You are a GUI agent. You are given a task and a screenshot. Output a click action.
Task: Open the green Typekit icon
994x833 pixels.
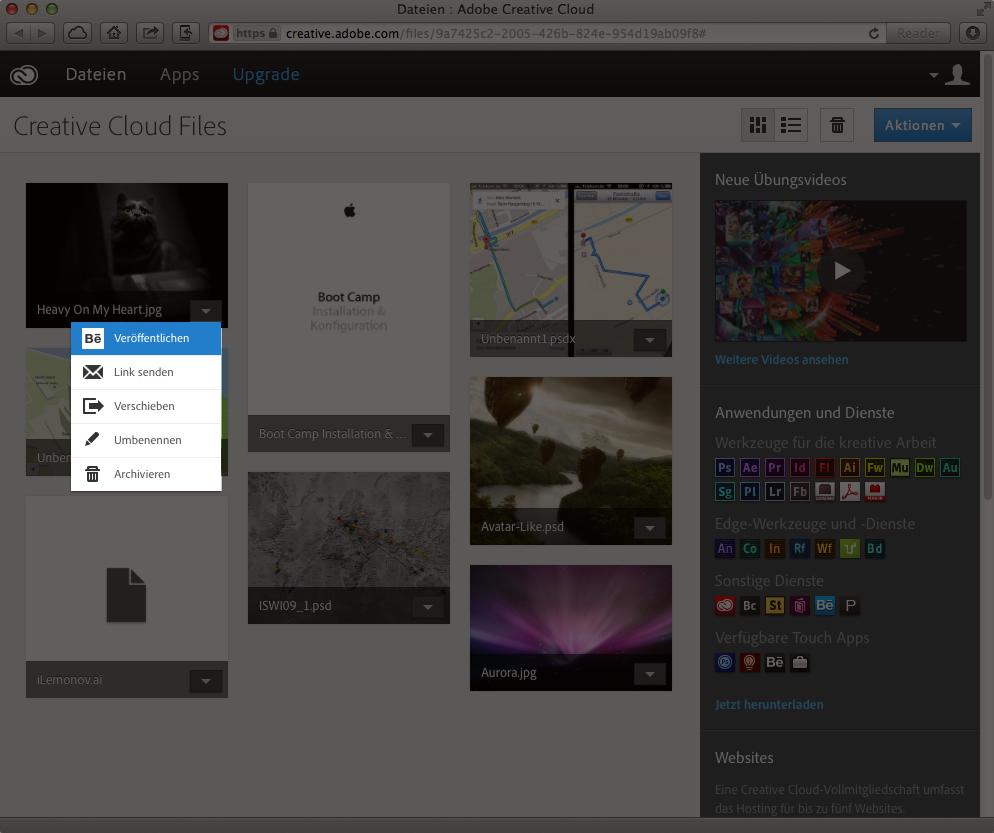(849, 548)
